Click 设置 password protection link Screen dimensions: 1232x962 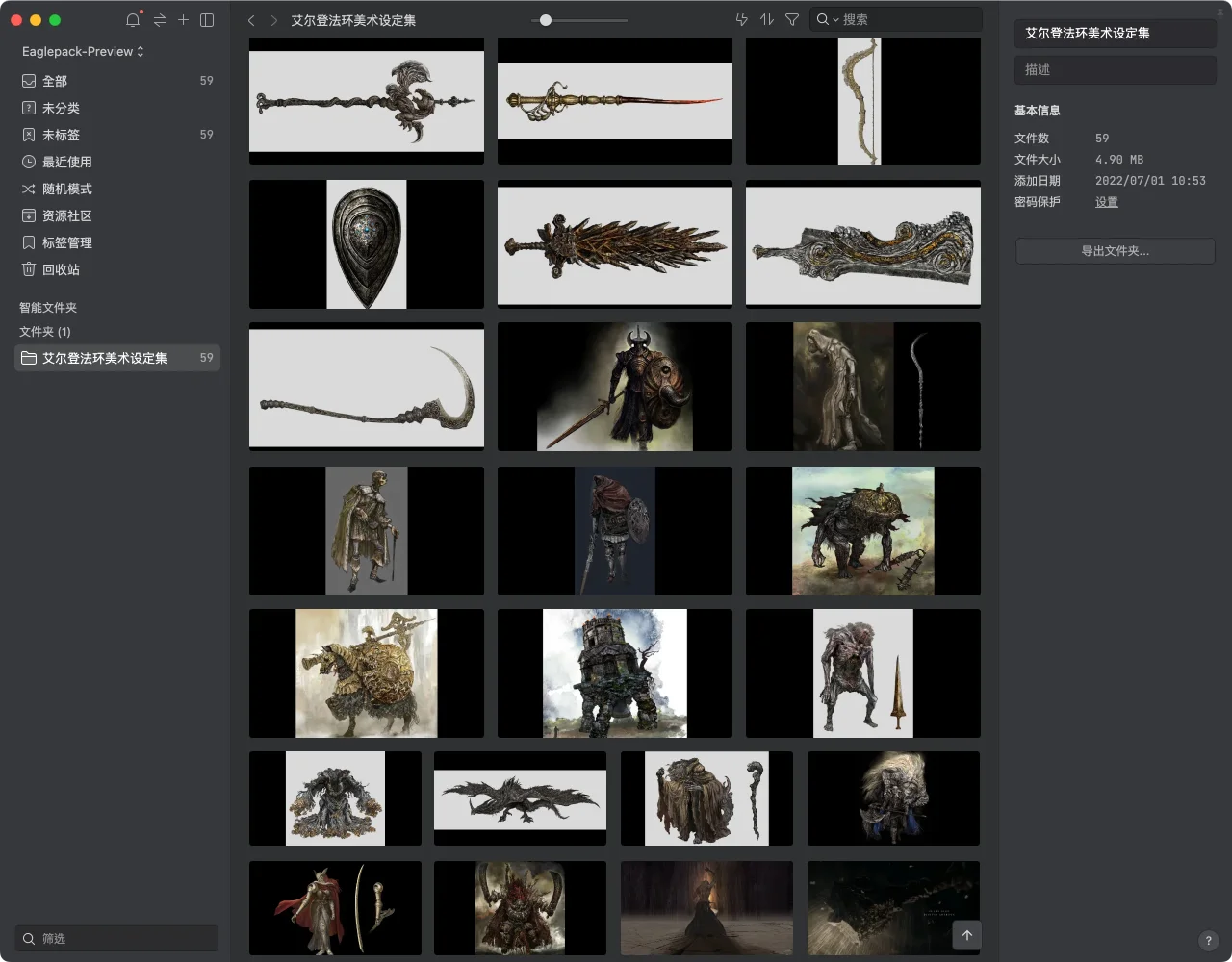pyautogui.click(x=1107, y=202)
